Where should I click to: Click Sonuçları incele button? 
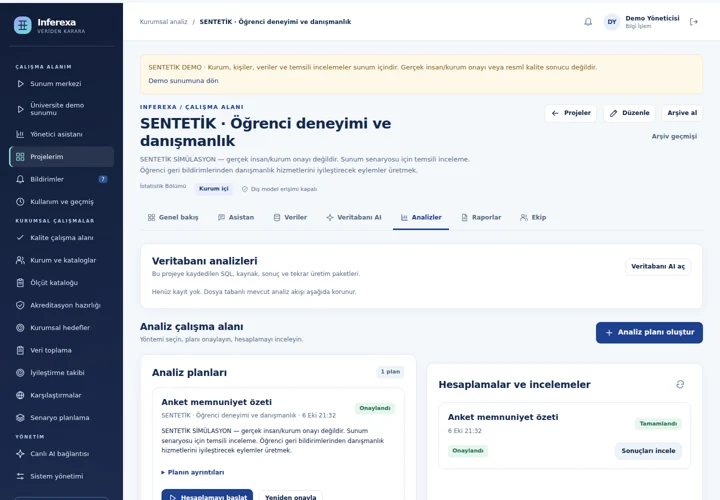point(648,451)
